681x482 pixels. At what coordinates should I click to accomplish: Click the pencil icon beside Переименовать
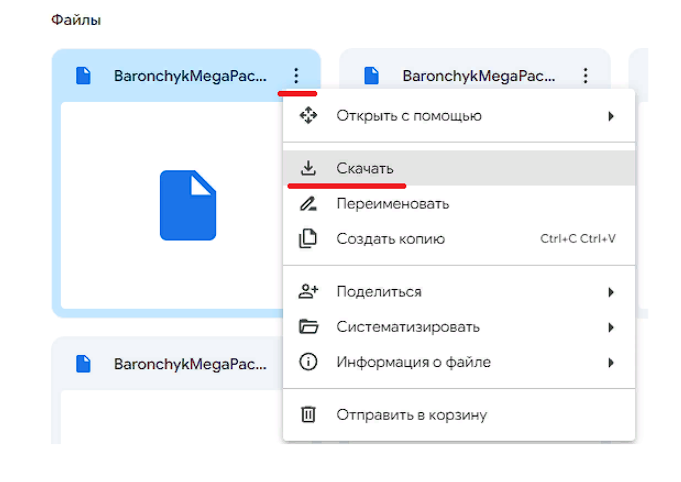308,204
